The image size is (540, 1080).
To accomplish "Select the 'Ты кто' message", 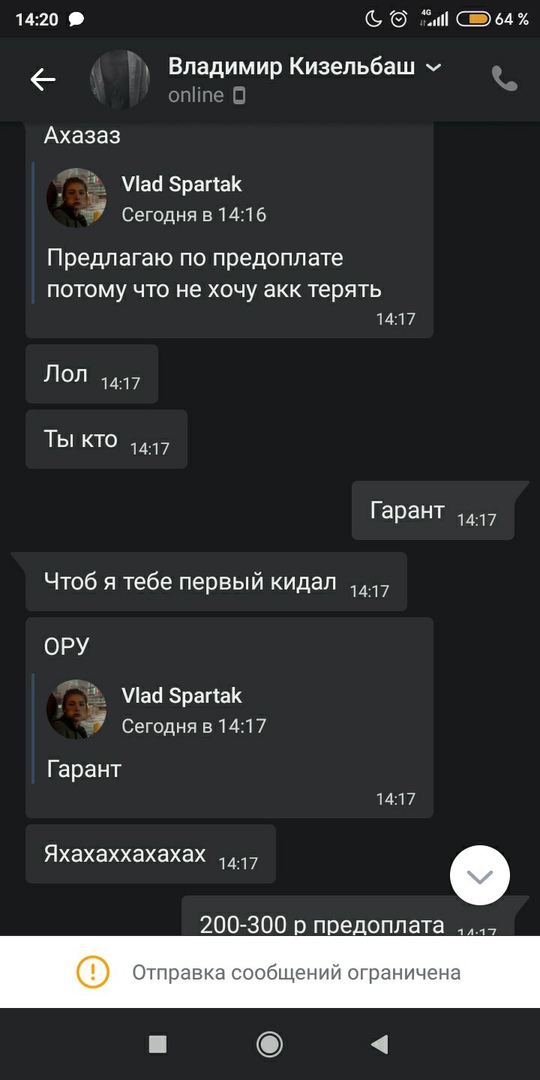I will pos(106,439).
